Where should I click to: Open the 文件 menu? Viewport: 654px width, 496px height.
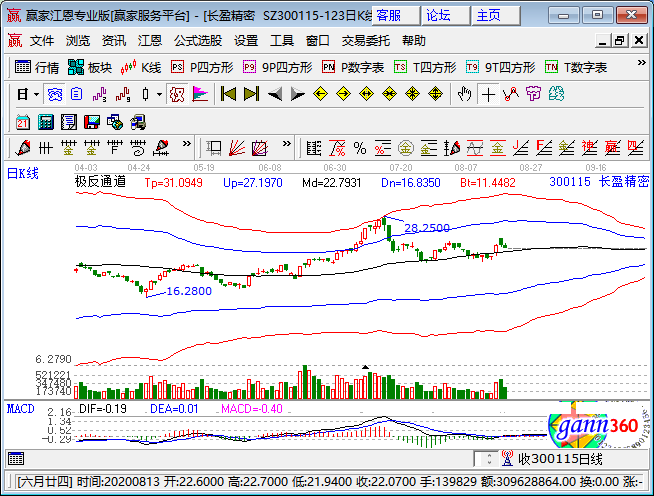click(x=42, y=41)
